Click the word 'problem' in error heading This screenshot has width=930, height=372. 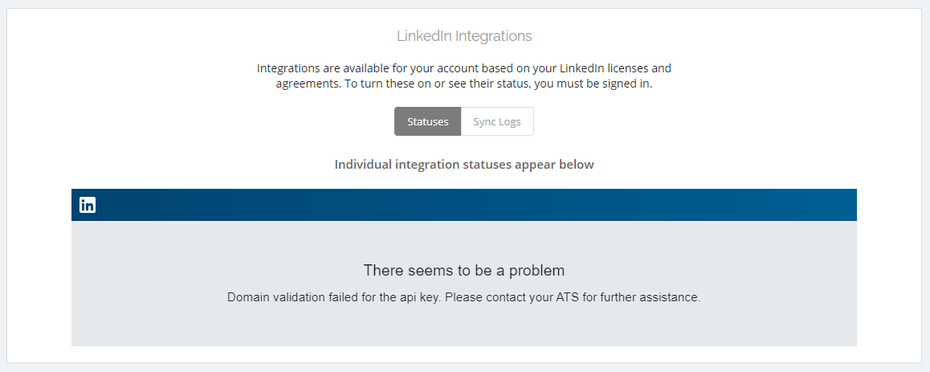click(539, 271)
